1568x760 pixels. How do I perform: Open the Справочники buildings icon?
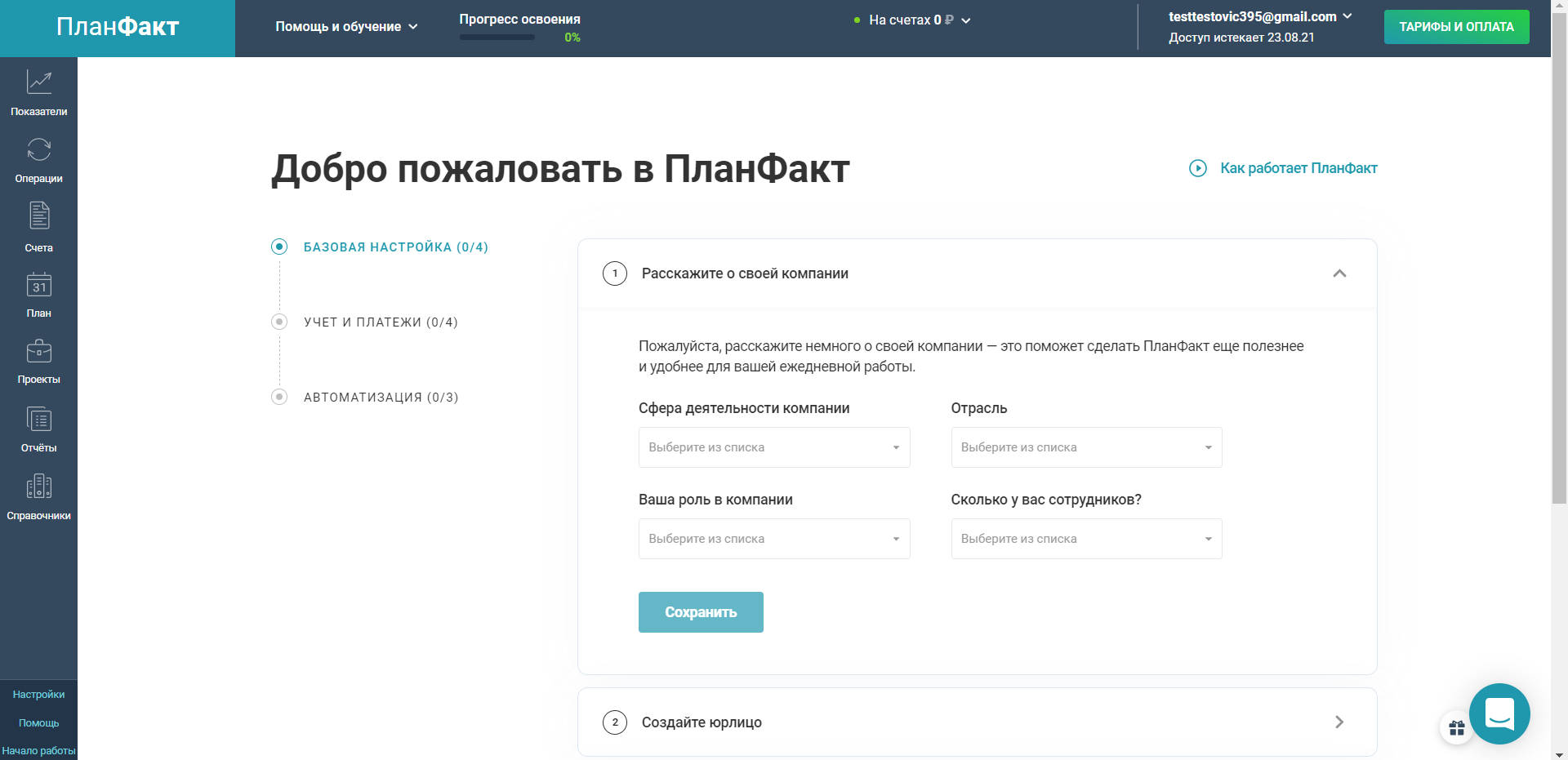pos(39,487)
